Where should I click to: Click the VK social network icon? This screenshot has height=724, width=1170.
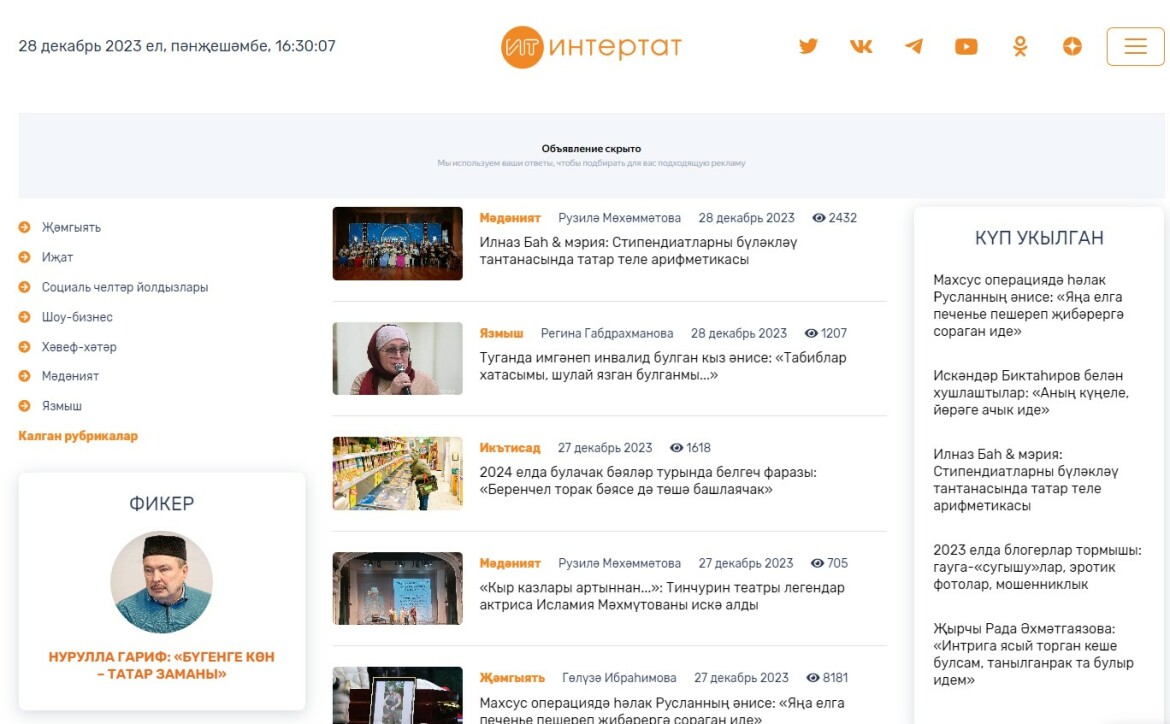[x=861, y=46]
